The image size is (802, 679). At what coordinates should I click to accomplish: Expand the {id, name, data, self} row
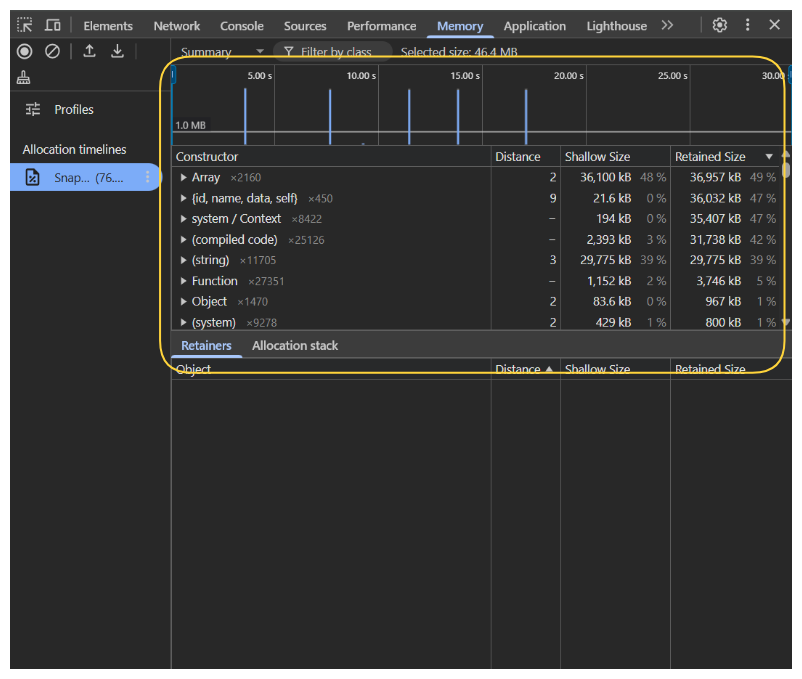point(183,198)
